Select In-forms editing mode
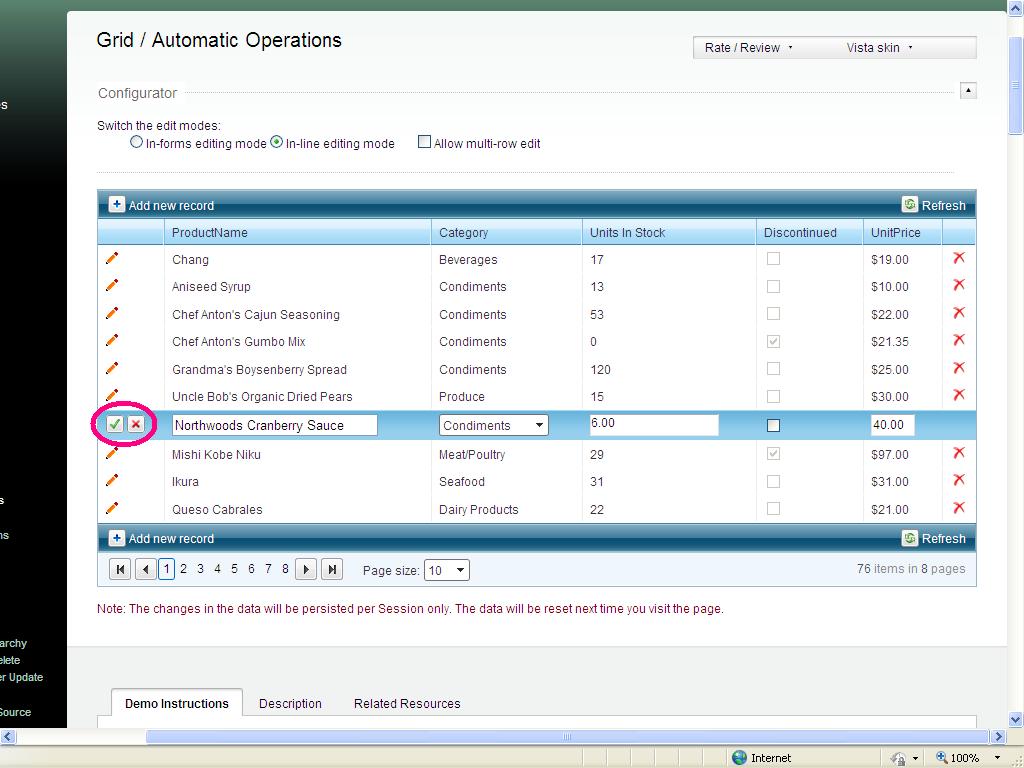 tap(137, 143)
